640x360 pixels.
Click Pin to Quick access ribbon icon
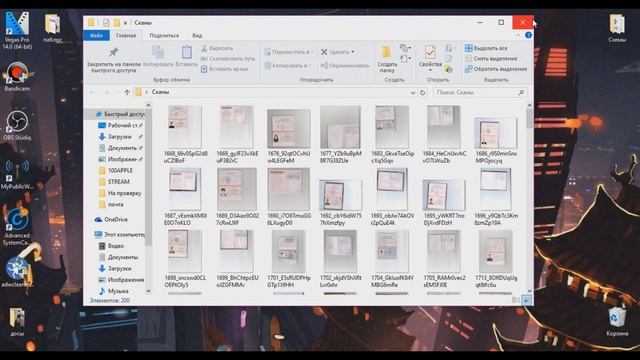click(113, 60)
